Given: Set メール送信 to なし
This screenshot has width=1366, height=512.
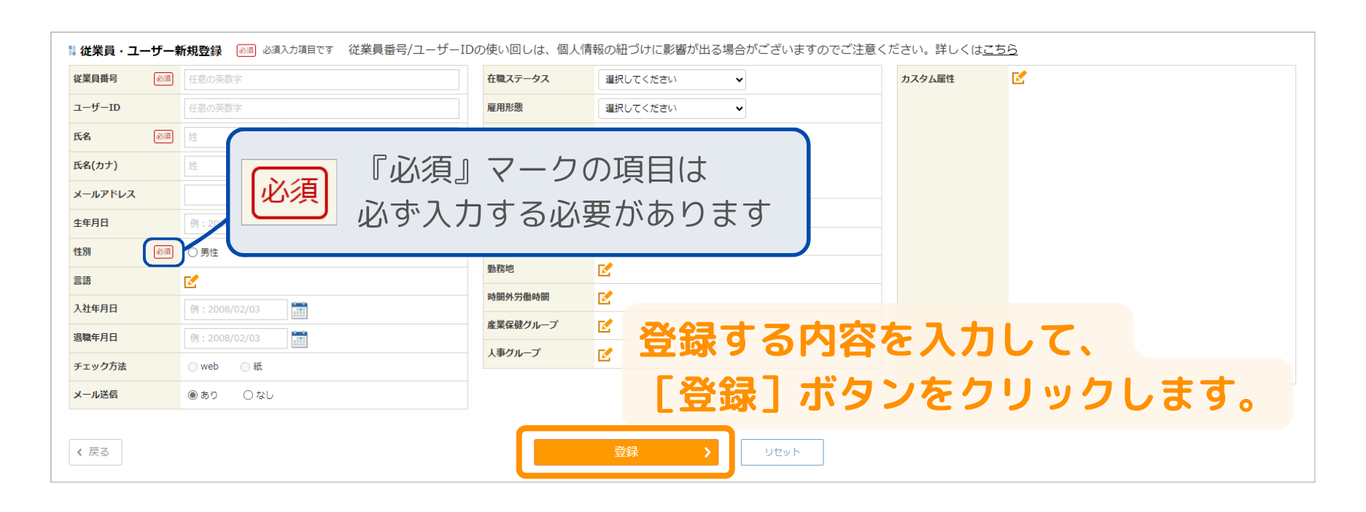Looking at the screenshot, I should point(248,395).
